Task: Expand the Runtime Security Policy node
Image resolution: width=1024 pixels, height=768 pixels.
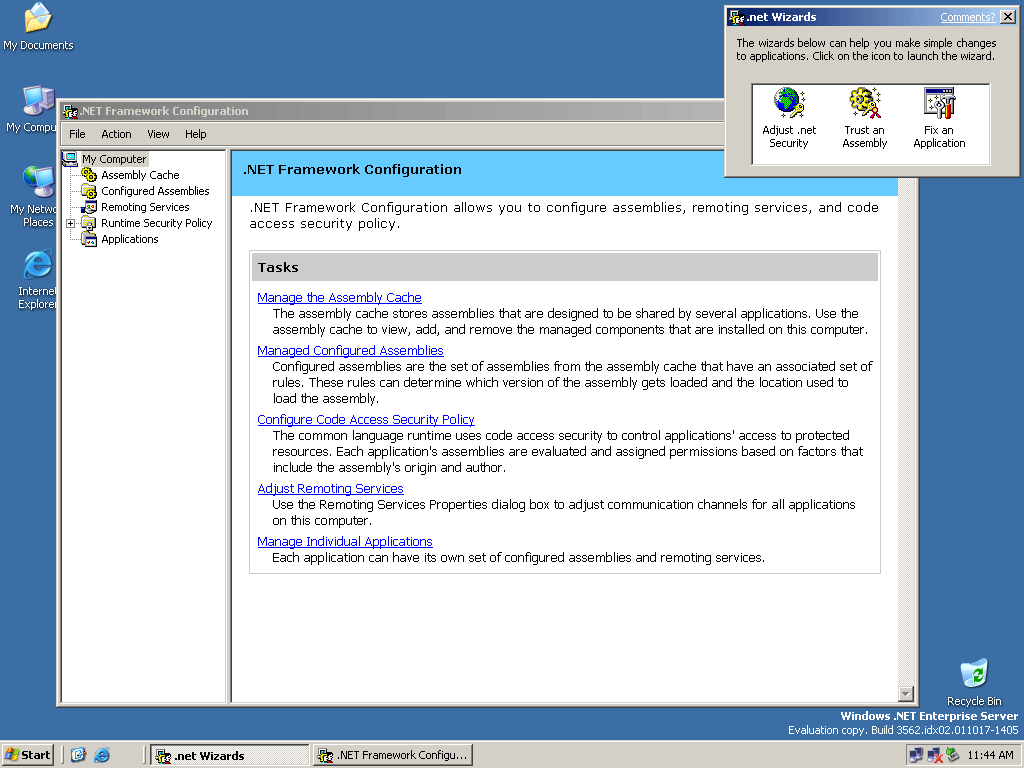Action: pos(71,223)
